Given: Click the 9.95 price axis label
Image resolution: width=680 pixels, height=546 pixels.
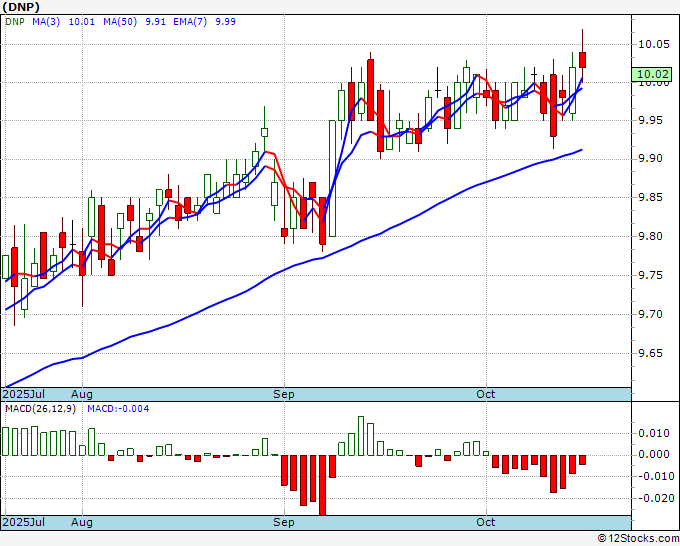Looking at the screenshot, I should 653,120.
